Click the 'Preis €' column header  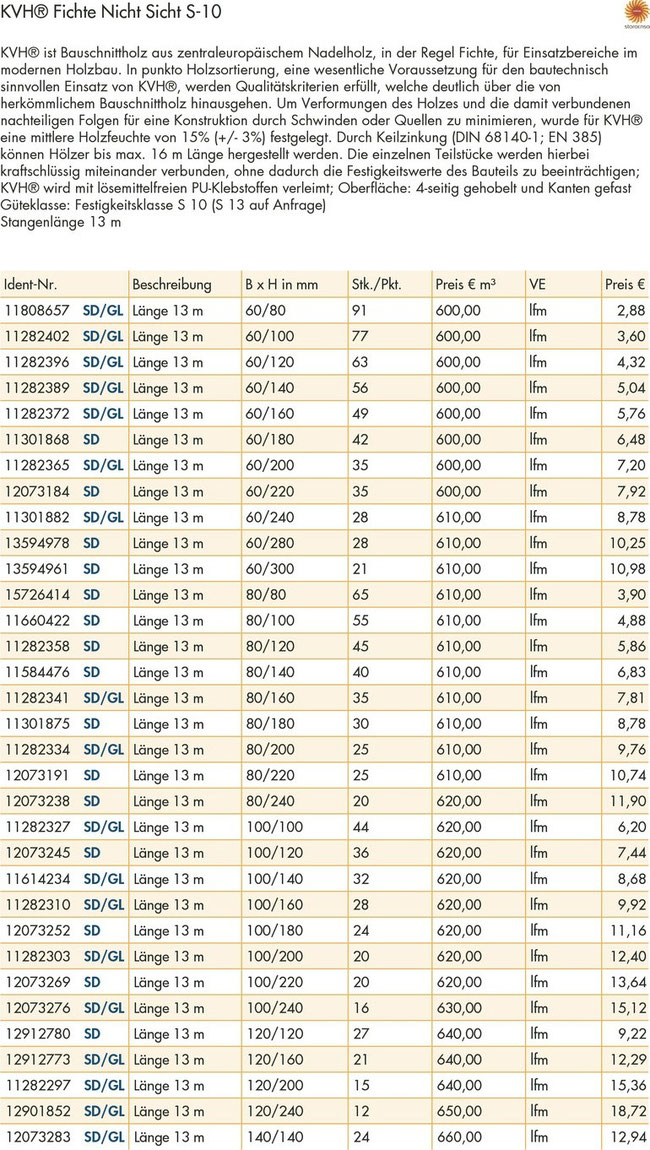(x=624, y=285)
